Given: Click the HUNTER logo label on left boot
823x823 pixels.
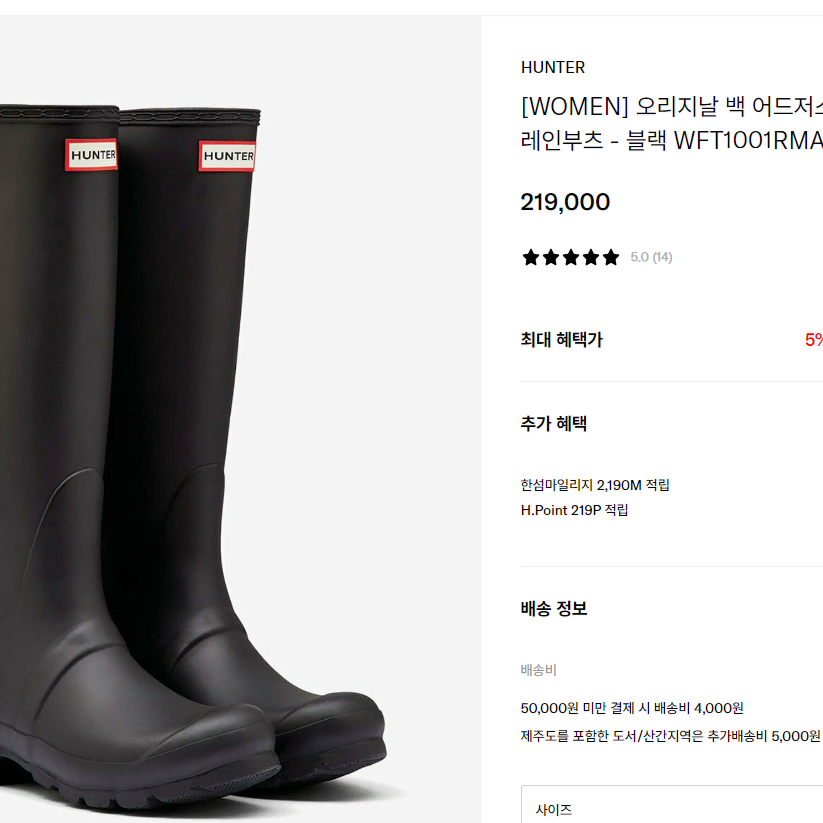Looking at the screenshot, I should 91,155.
